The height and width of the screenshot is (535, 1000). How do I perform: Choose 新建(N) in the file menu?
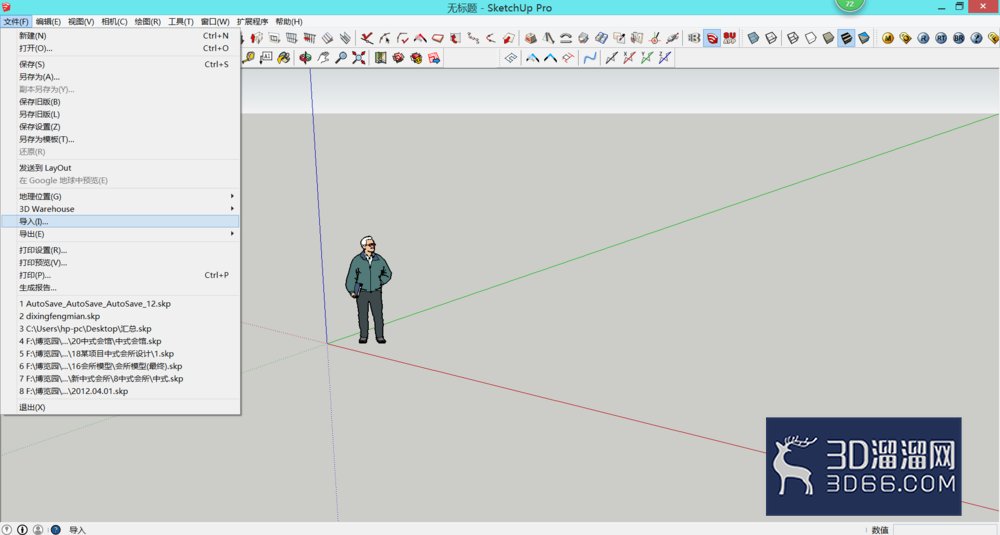121,36
